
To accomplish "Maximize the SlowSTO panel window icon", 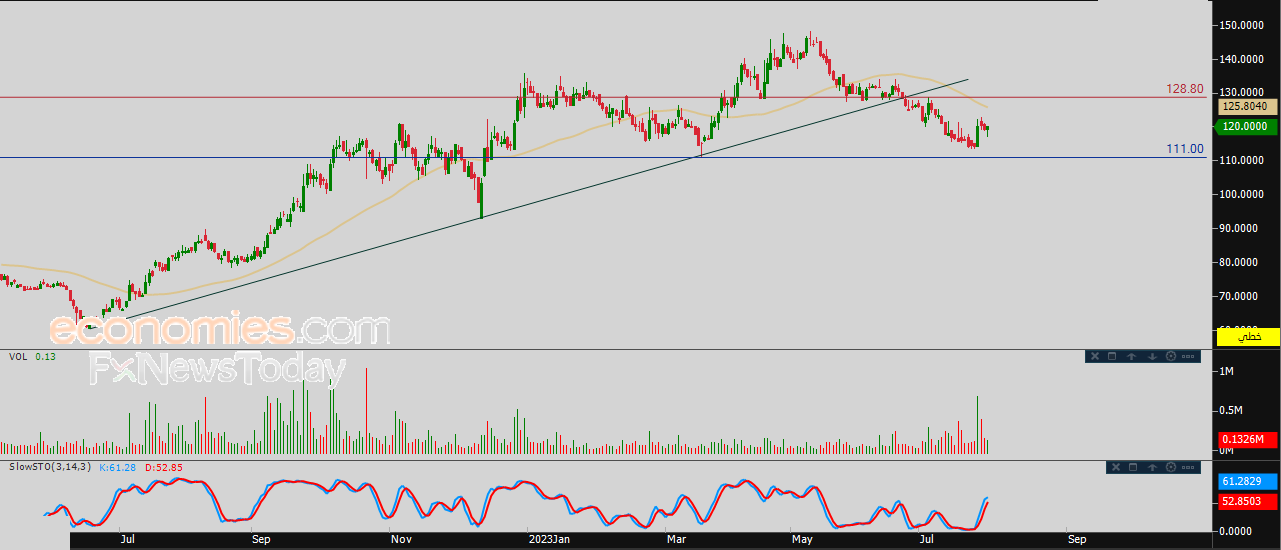I will (x=1133, y=467).
